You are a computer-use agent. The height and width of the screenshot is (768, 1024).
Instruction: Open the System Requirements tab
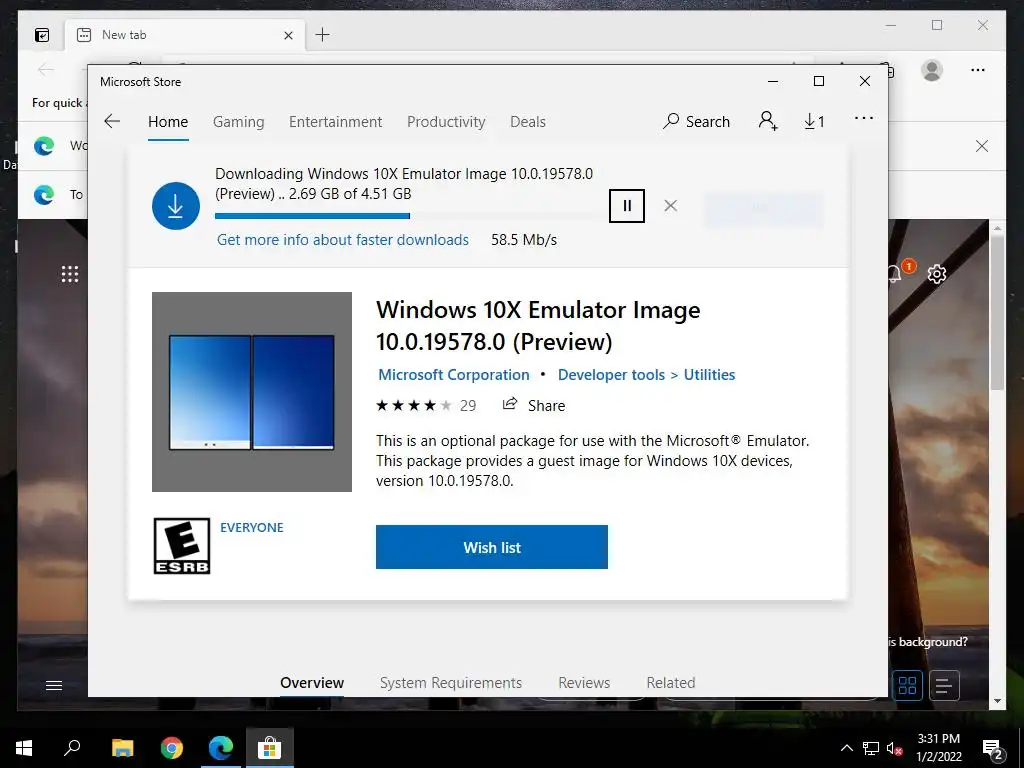coord(451,682)
